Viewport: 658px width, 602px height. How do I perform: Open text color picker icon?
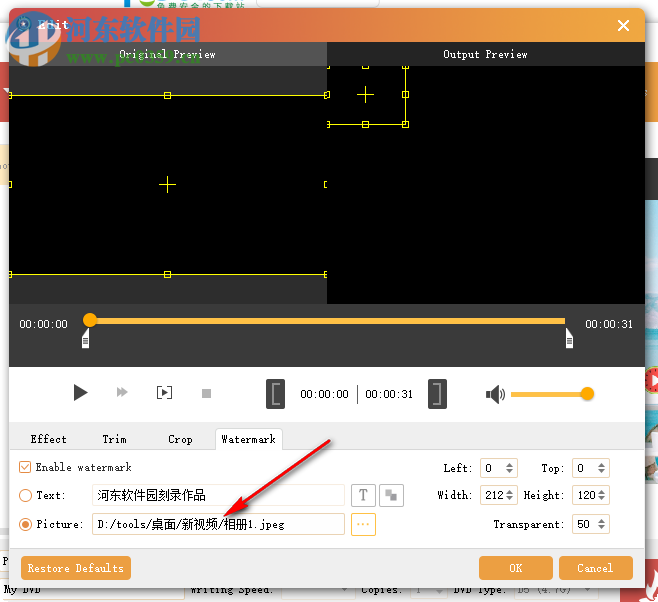(391, 495)
